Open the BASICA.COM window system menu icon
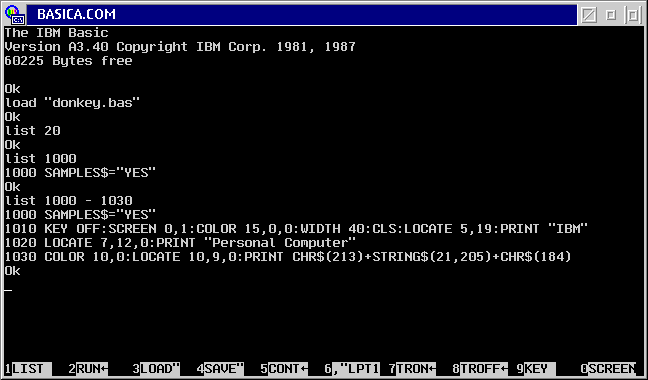Viewport: 648px width, 380px height. pyautogui.click(x=14, y=14)
